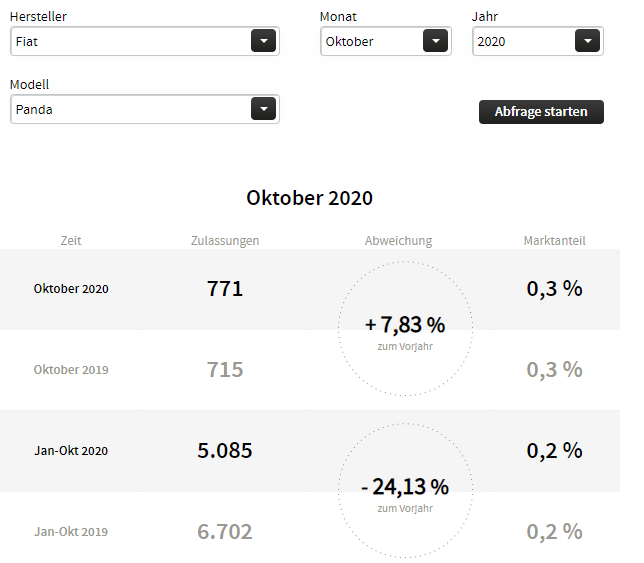644x563 pixels.
Task: Select the Marktanteil column header
Action: pos(554,240)
